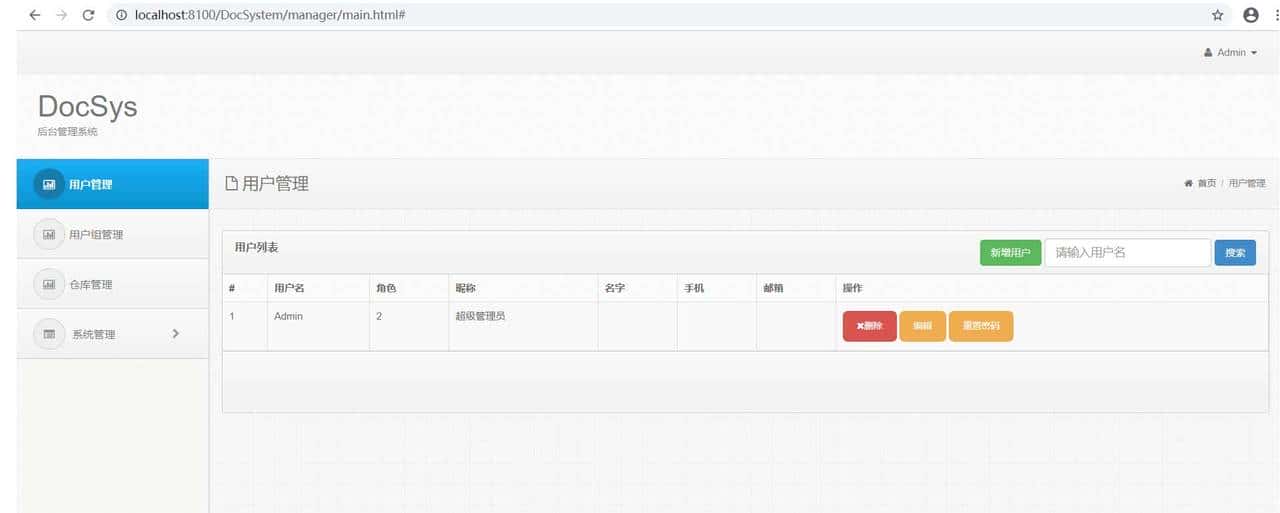Click the 用户管理 sidebar round icon
Image resolution: width=1280 pixels, height=513 pixels.
49,184
